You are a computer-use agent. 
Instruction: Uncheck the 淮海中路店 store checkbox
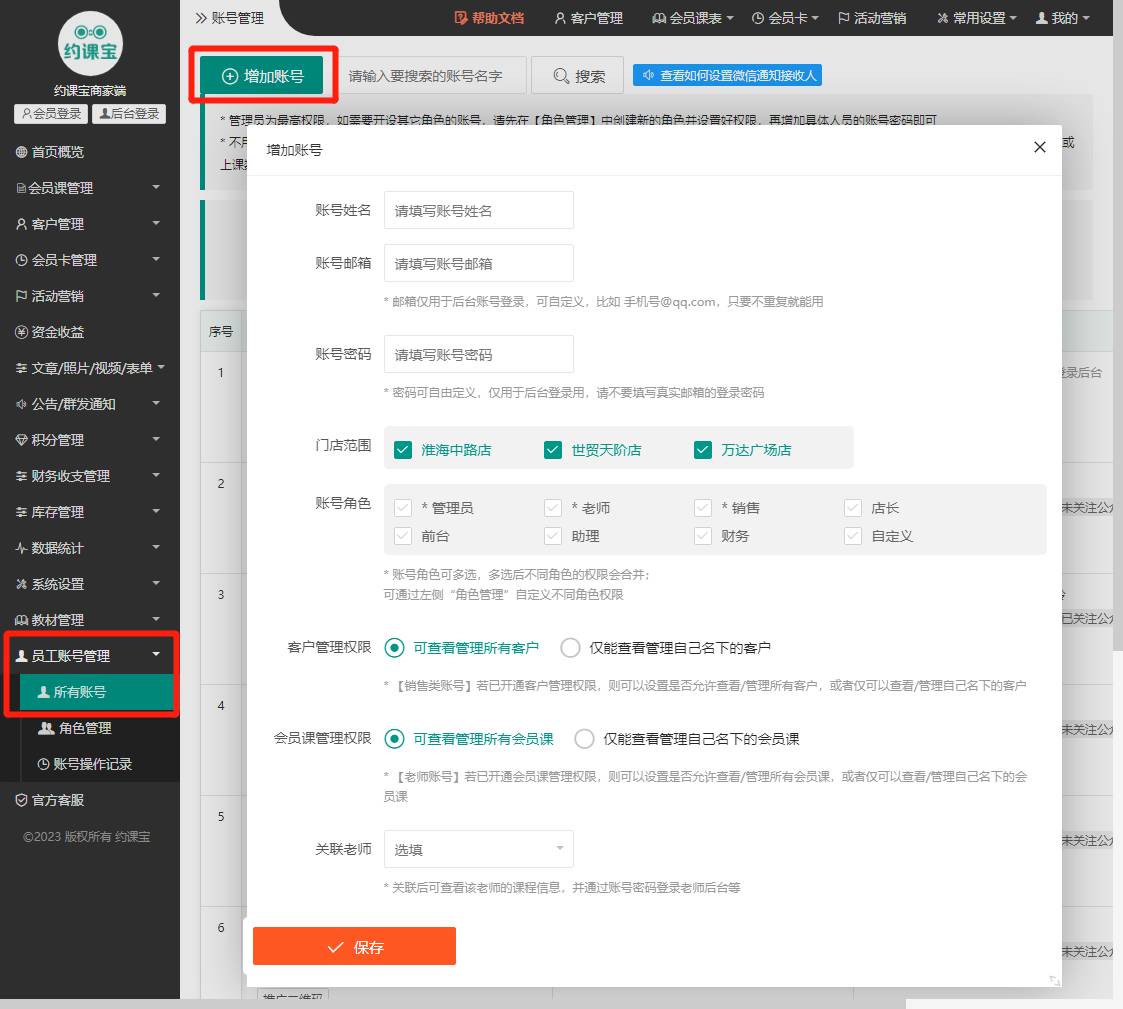403,450
